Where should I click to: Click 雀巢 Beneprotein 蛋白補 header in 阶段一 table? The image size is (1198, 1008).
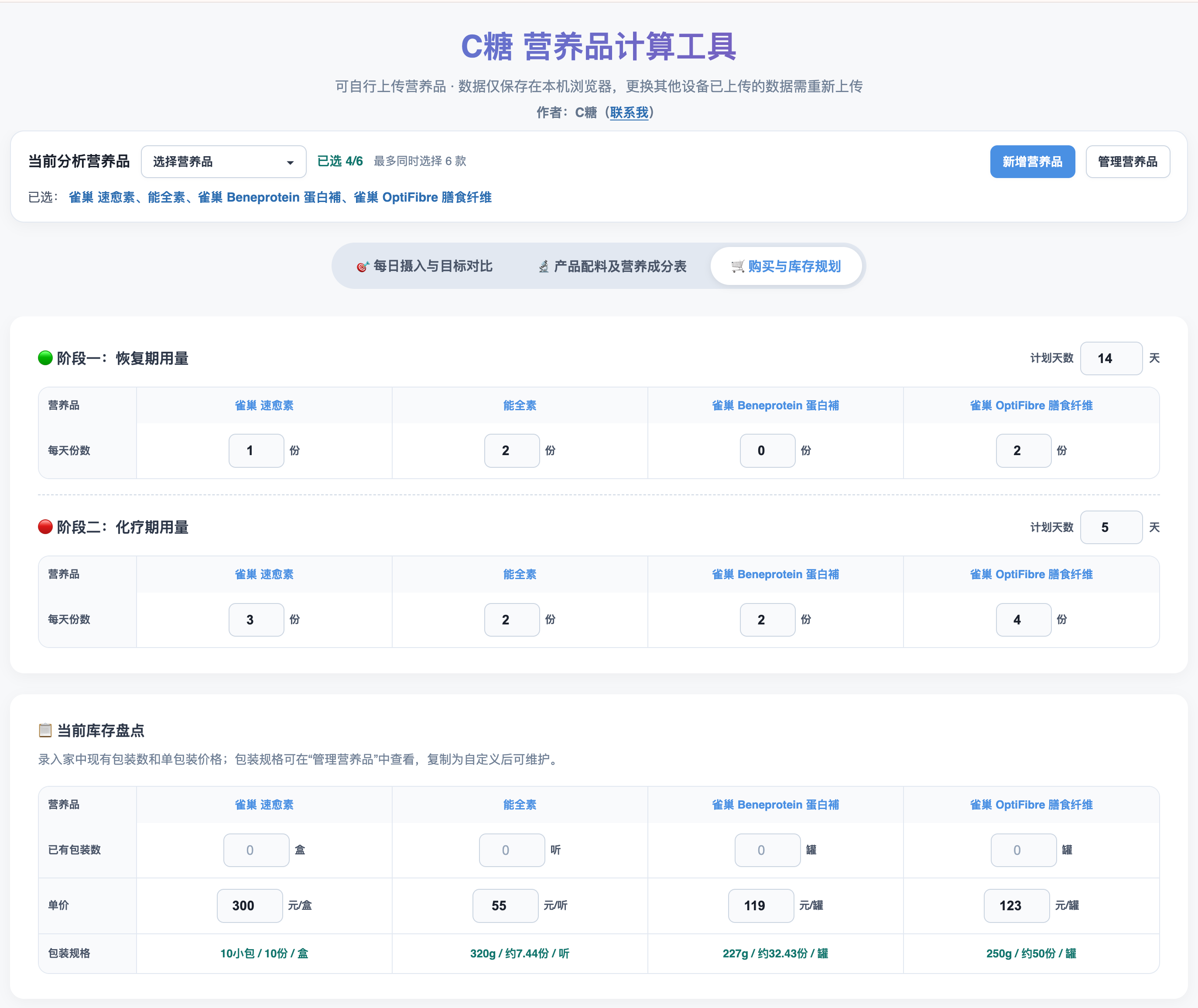click(x=775, y=405)
